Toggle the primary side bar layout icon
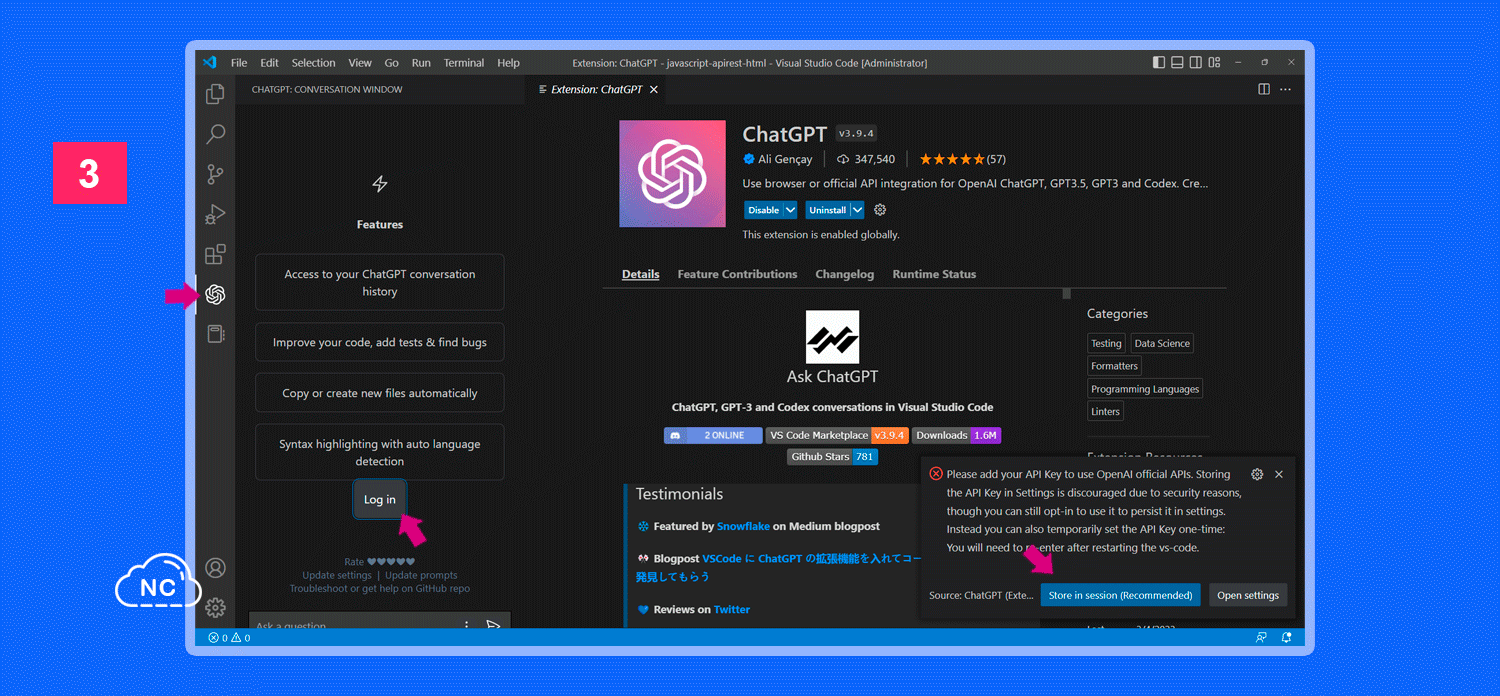Screen dimensions: 1500x696 point(1159,62)
